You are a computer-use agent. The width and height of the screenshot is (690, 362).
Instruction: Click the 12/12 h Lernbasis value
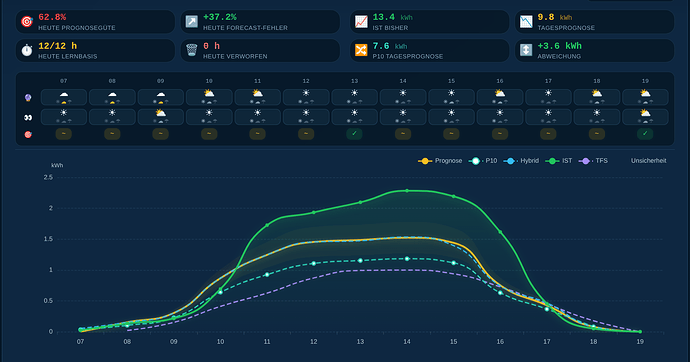(58, 46)
